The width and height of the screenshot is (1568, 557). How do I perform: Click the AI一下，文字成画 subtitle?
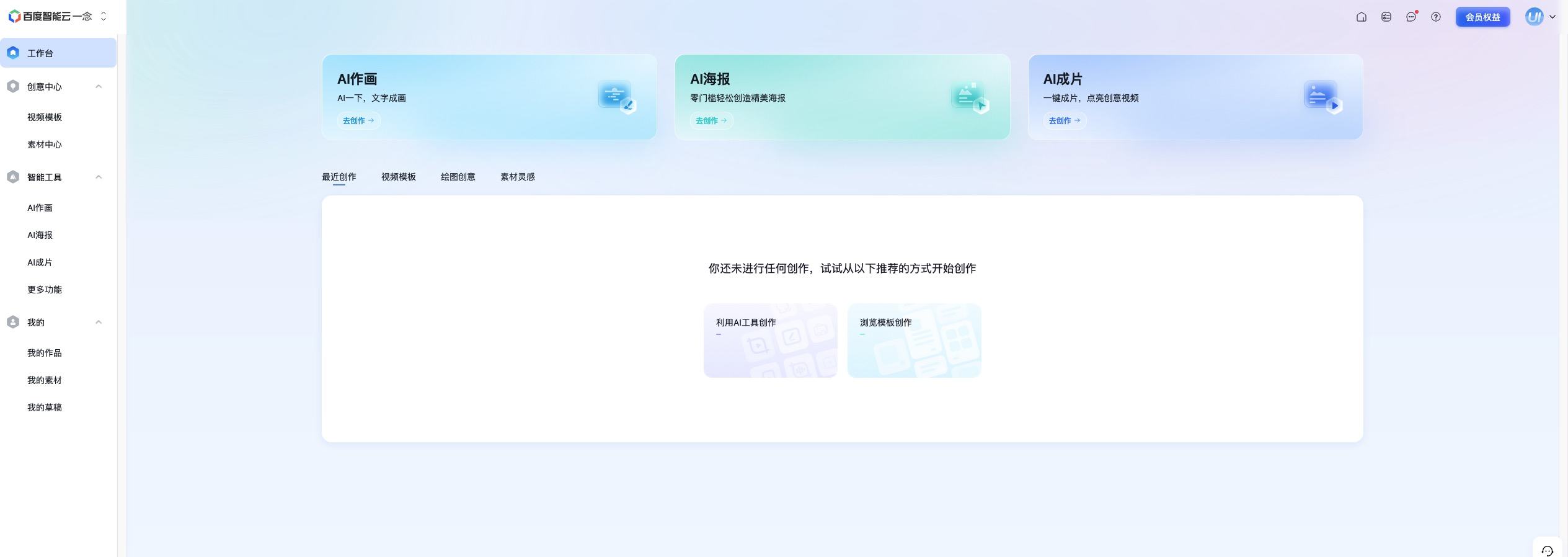pyautogui.click(x=371, y=98)
